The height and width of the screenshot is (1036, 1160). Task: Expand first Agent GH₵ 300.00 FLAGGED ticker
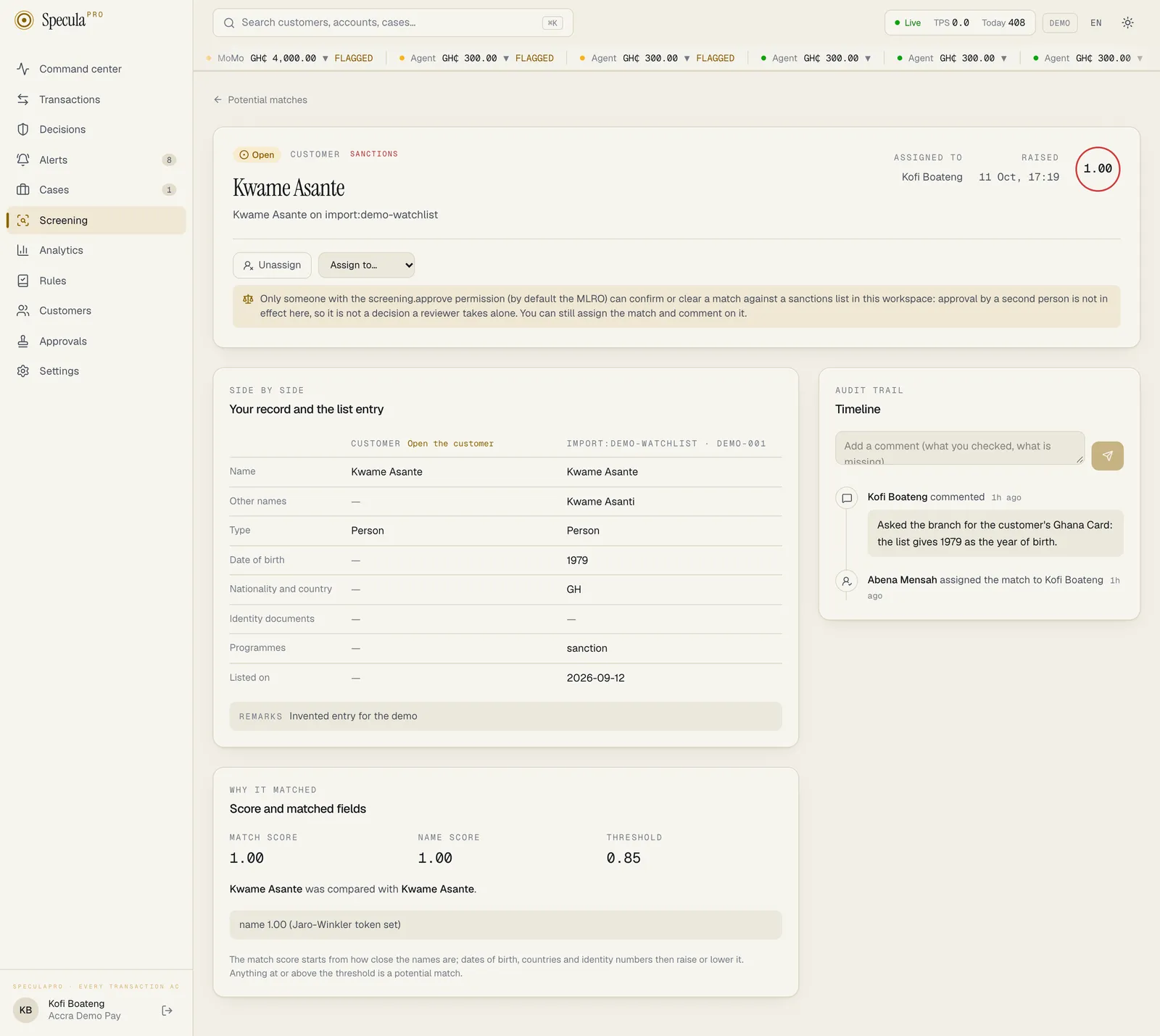pos(476,58)
